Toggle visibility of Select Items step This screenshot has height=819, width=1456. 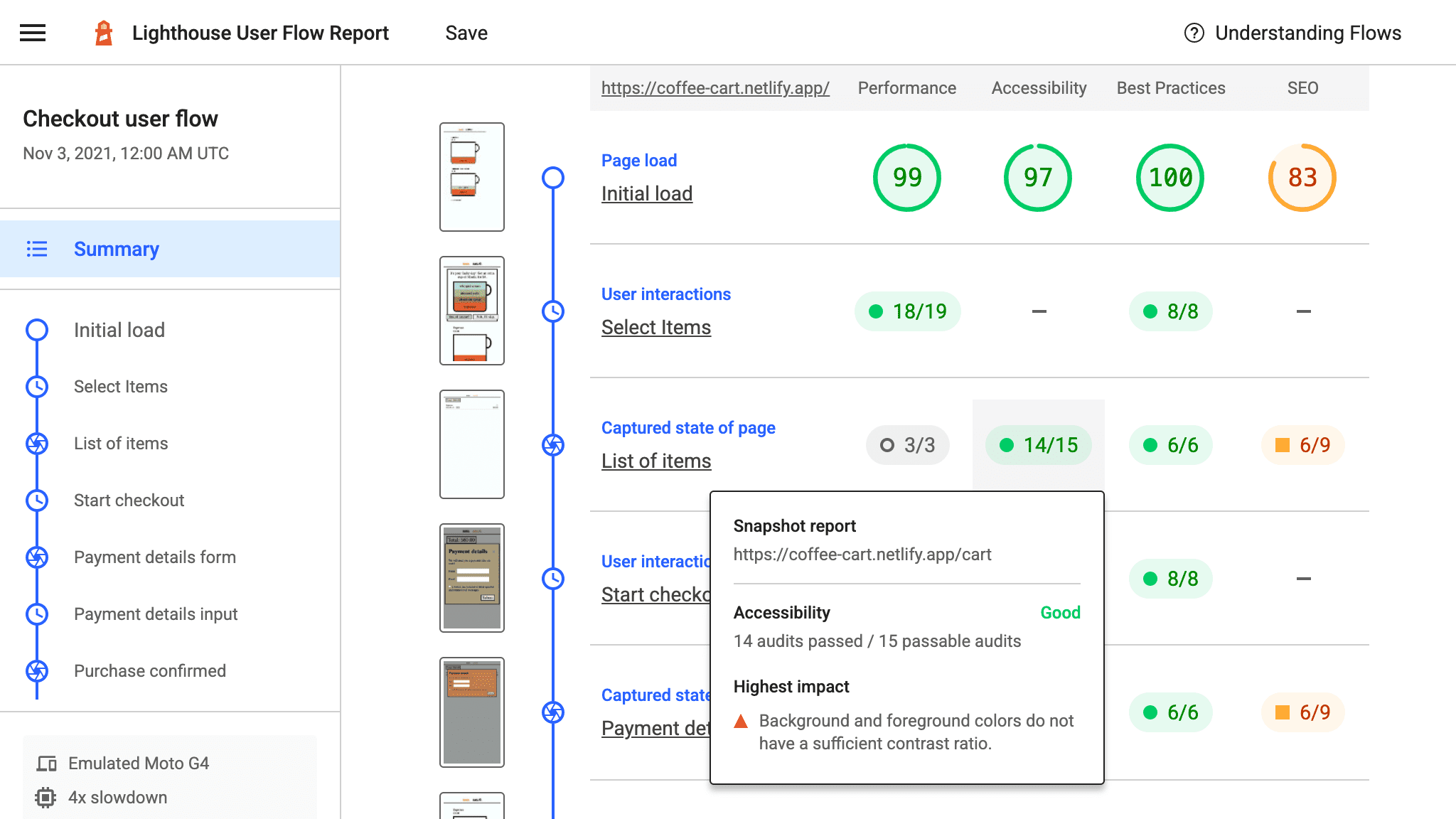554,311
